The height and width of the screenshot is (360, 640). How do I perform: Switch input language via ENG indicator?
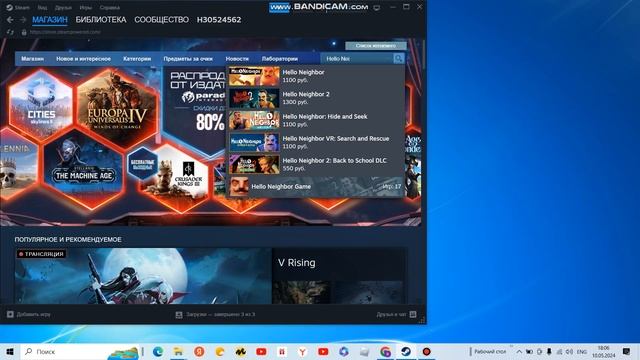[x=582, y=351]
